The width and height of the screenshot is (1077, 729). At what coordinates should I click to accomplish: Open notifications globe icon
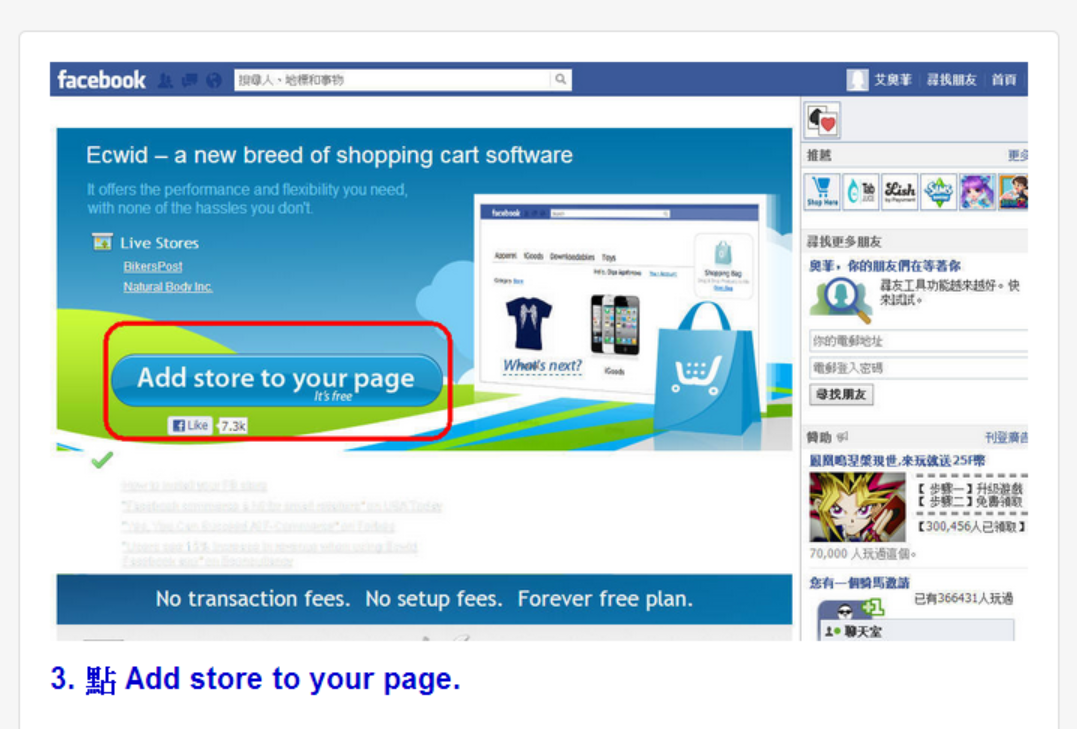[x=214, y=80]
